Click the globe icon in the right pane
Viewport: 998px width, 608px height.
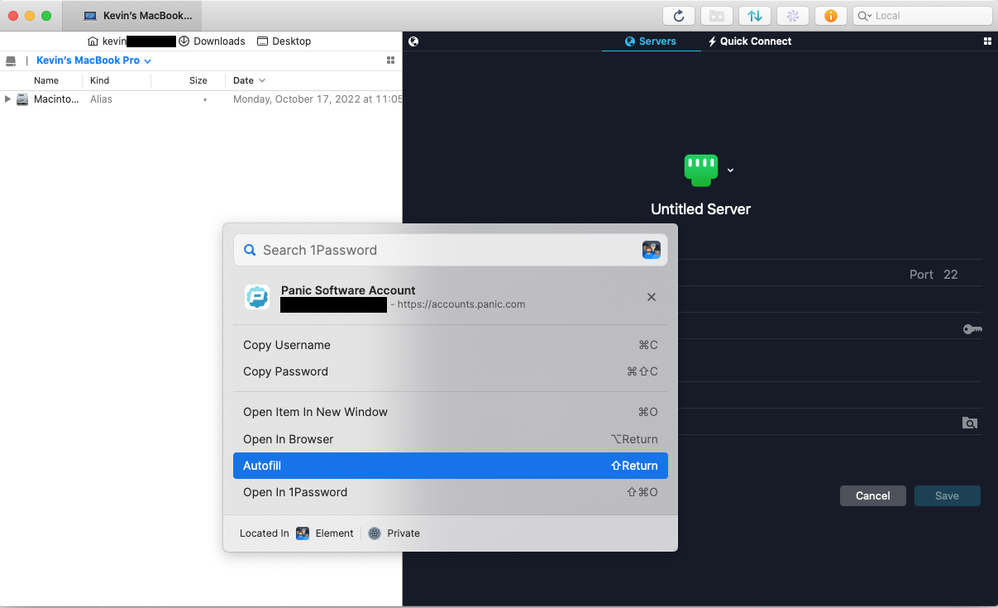(414, 41)
